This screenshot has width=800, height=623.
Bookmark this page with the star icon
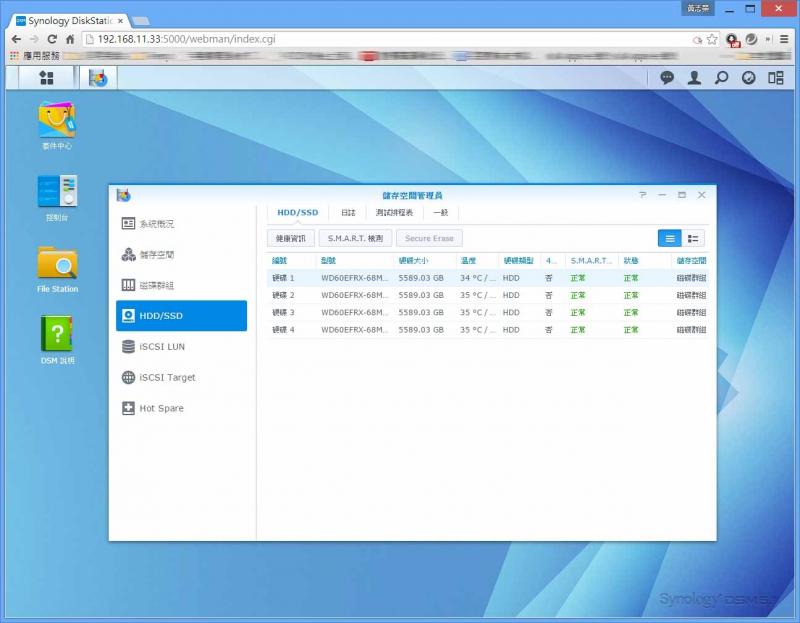tap(712, 39)
